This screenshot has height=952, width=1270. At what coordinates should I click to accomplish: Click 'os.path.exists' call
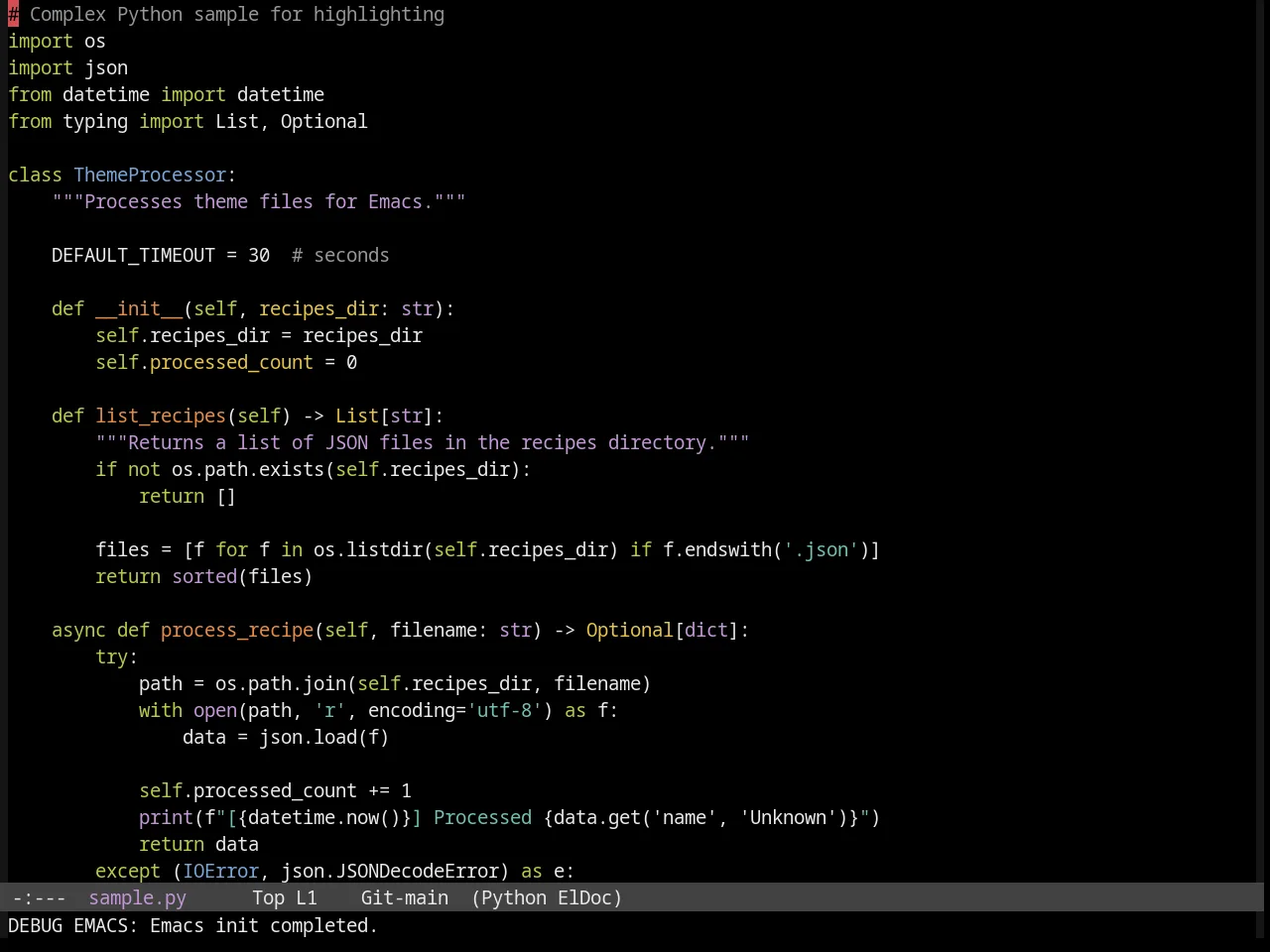248,469
